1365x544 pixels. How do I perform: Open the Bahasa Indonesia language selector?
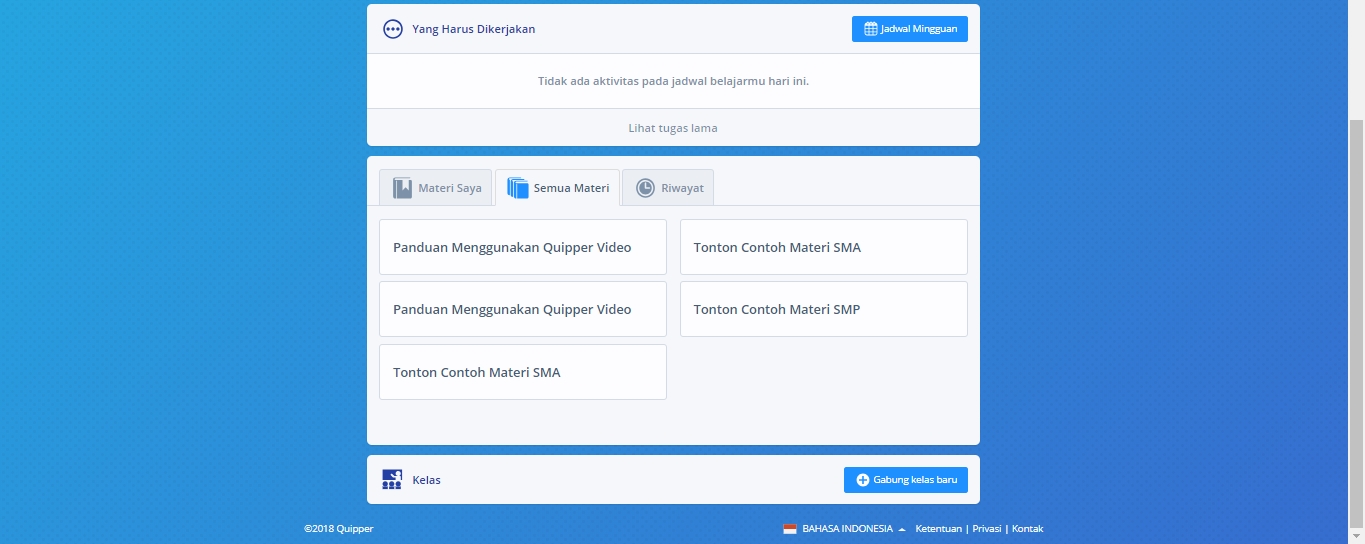844,529
